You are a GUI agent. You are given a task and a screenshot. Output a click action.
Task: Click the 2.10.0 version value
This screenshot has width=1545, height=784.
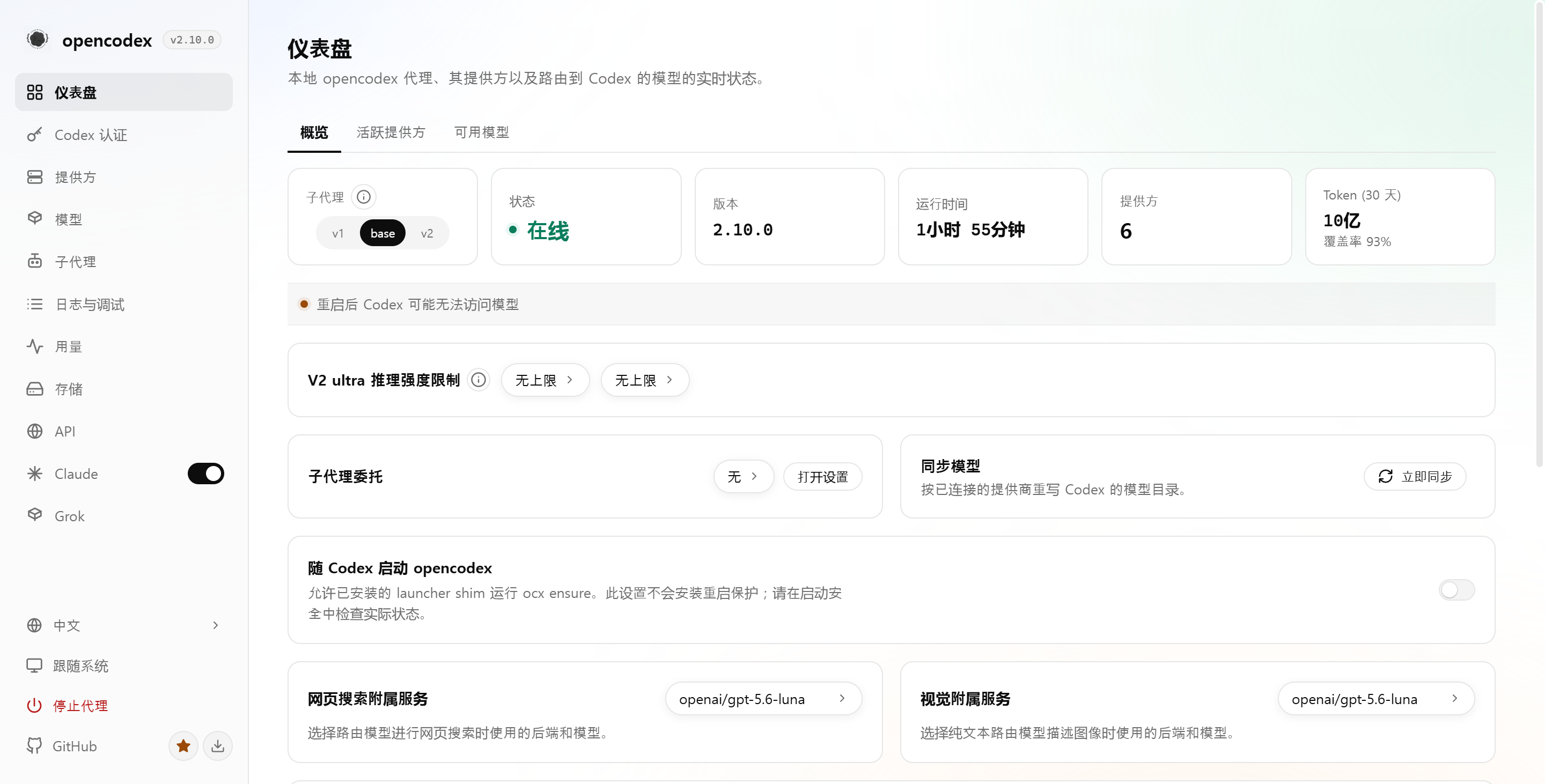(742, 230)
